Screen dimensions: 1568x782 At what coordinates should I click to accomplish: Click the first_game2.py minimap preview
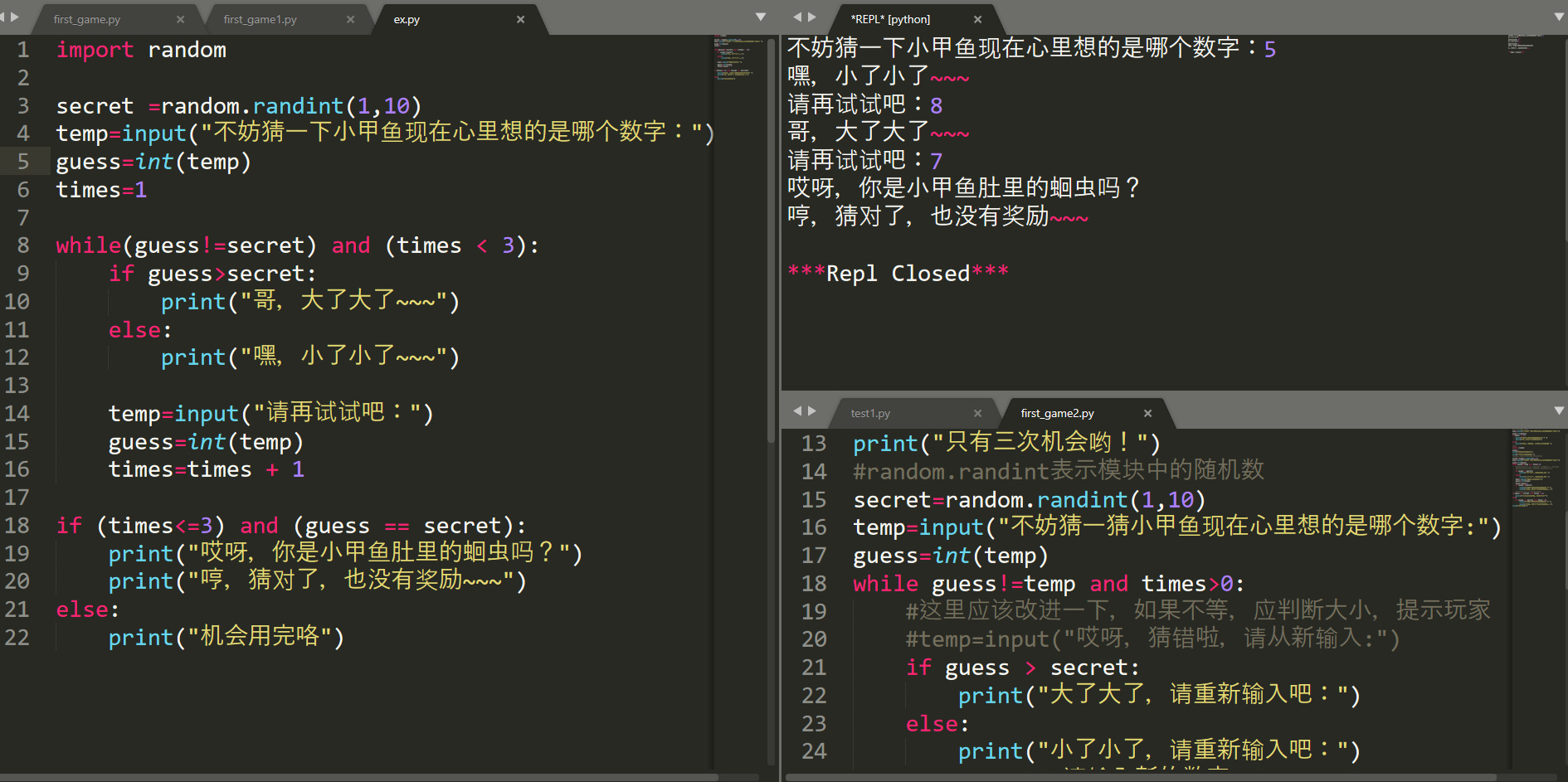coord(1536,469)
